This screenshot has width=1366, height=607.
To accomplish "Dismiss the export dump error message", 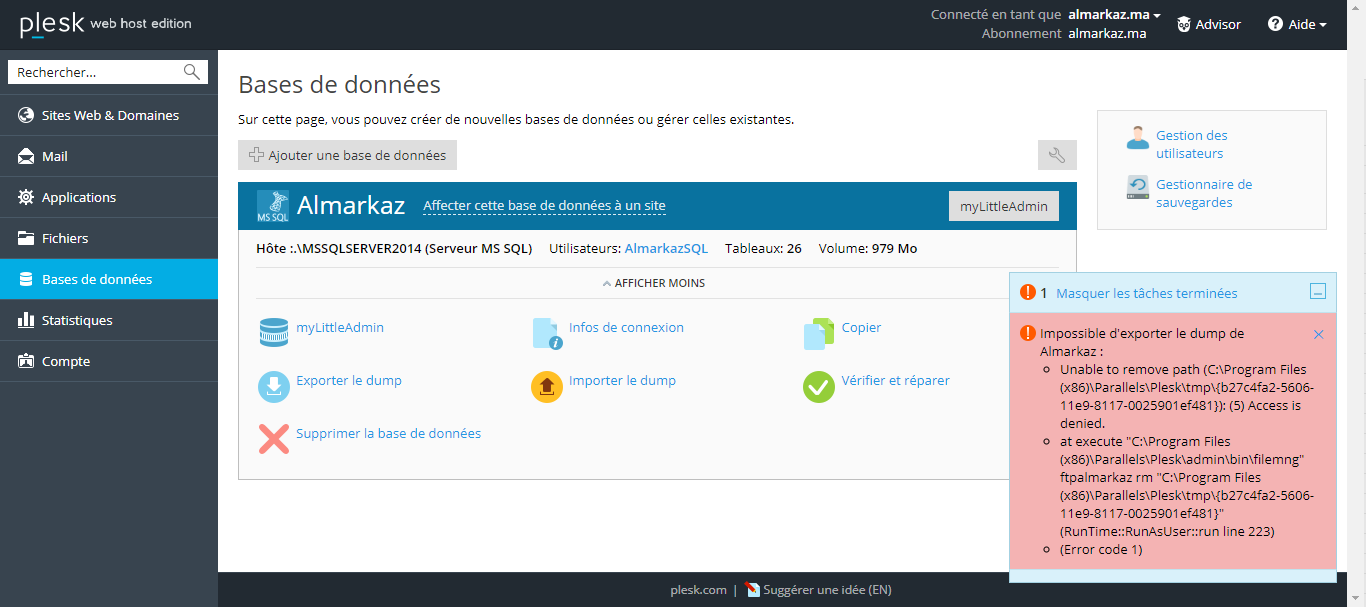I will pos(1318,334).
